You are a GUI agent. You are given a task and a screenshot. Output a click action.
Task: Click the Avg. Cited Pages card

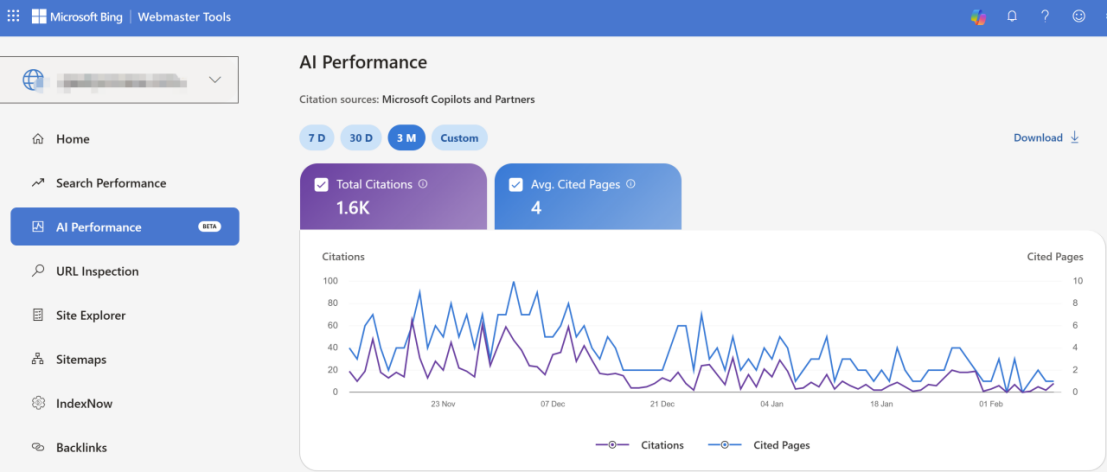(x=588, y=196)
